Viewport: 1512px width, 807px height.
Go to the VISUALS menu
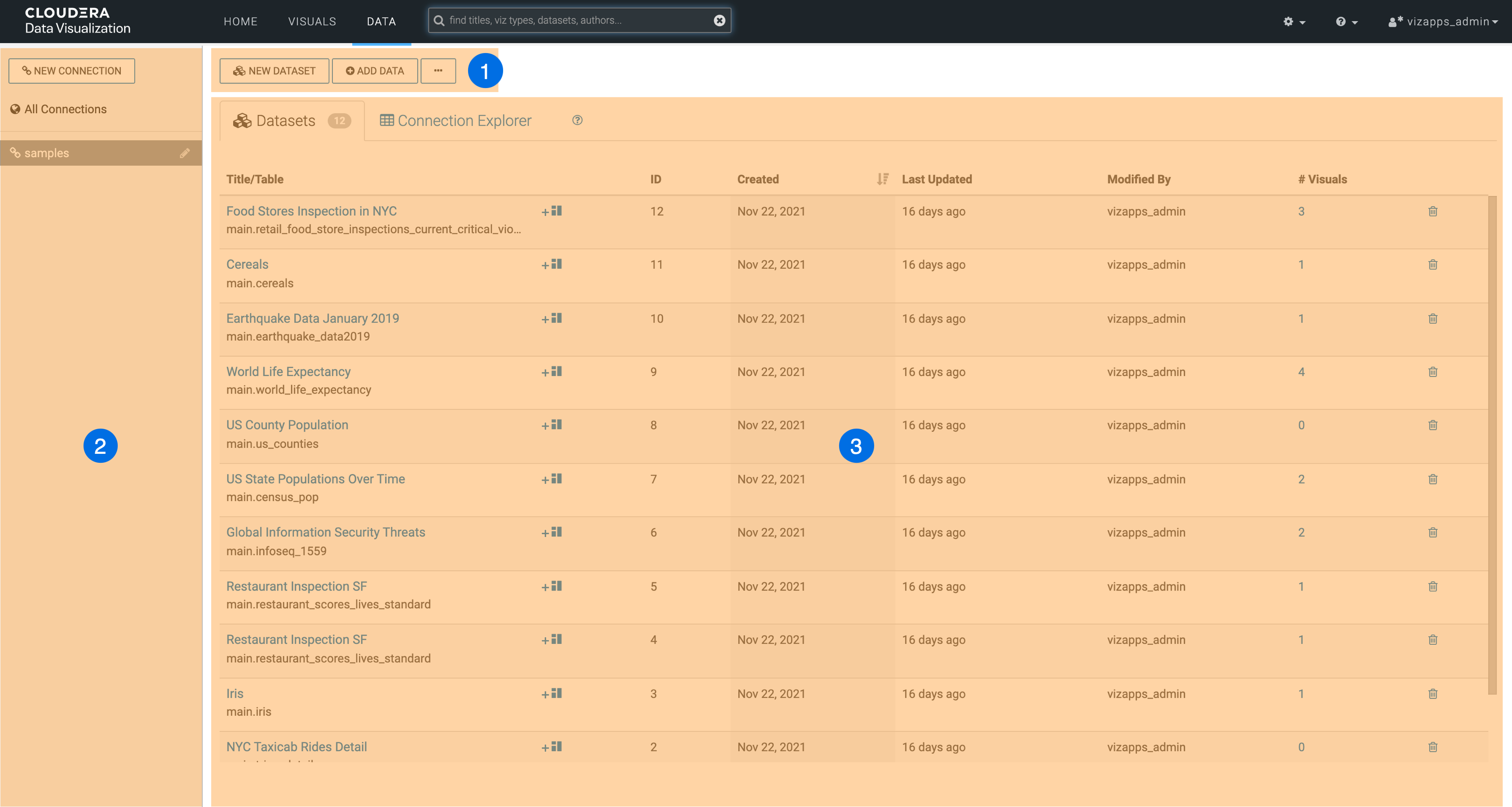point(312,22)
